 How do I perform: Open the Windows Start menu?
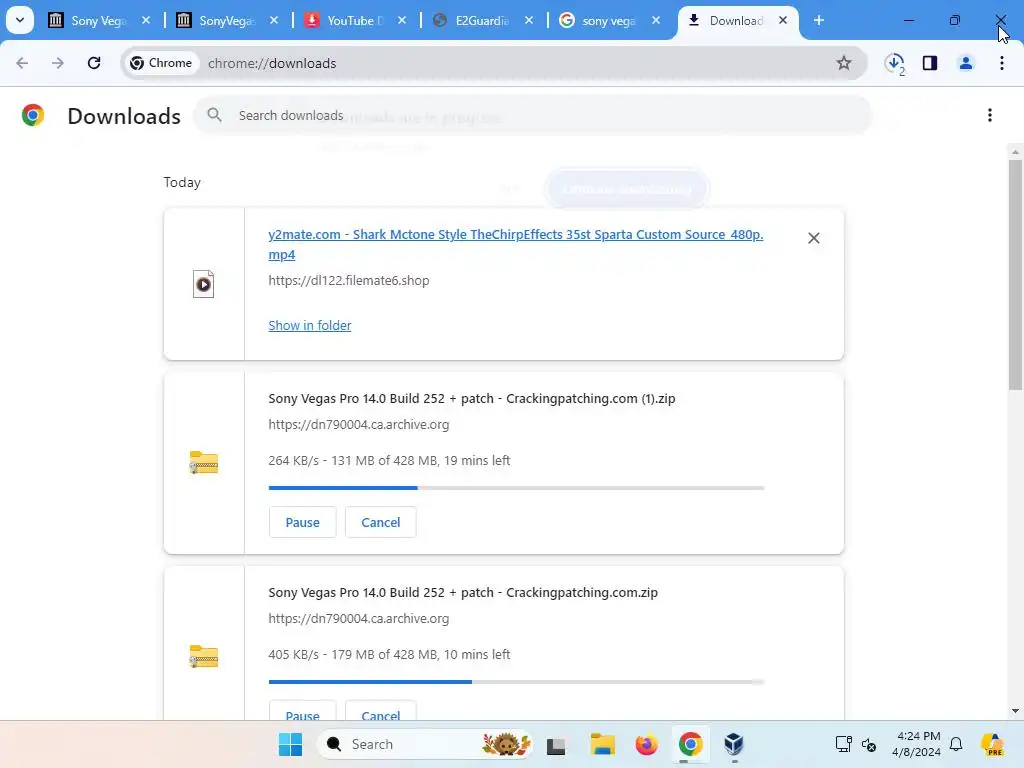290,744
